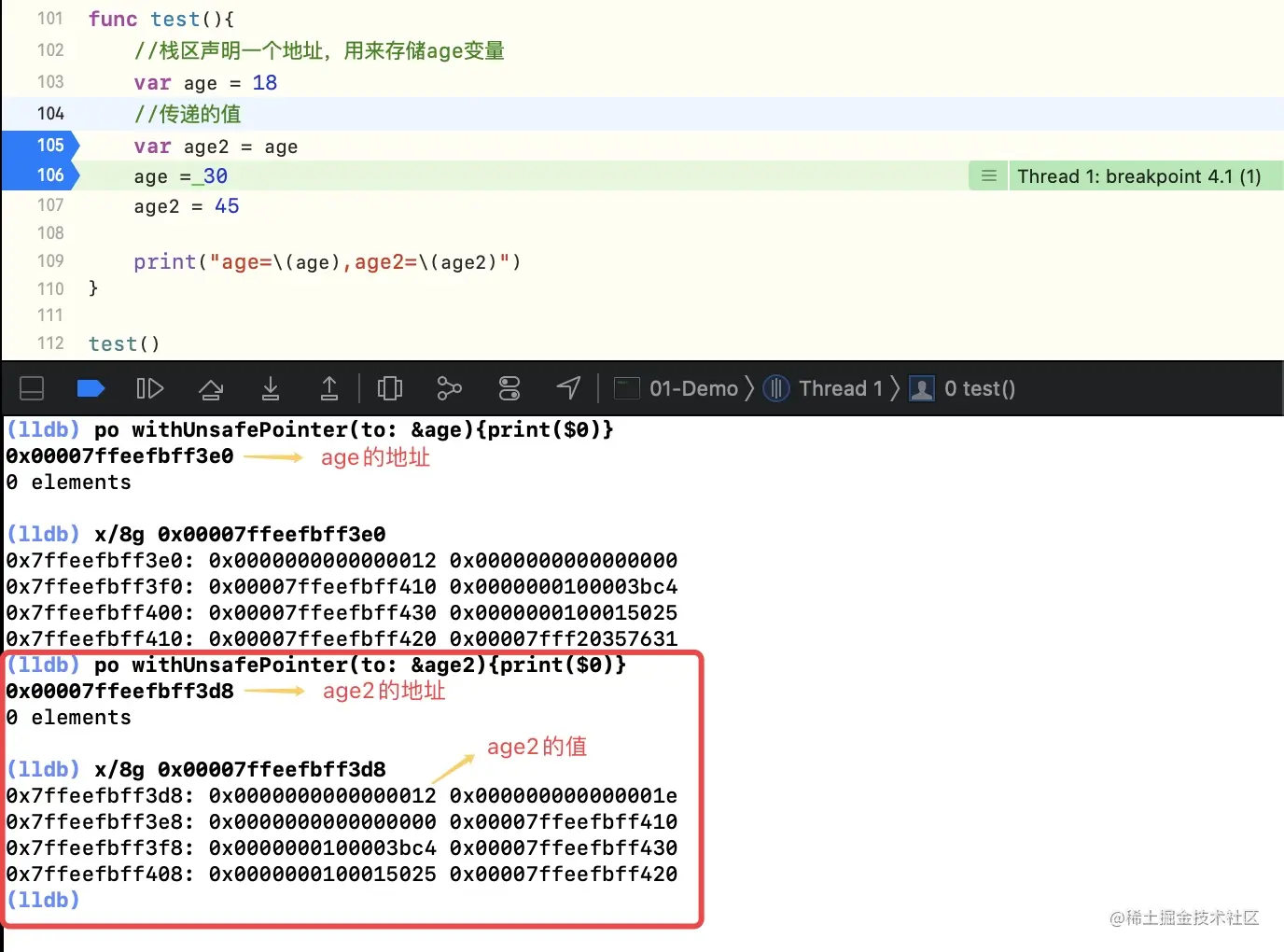Click the Step Over icon
1284x952 pixels.
click(x=211, y=388)
